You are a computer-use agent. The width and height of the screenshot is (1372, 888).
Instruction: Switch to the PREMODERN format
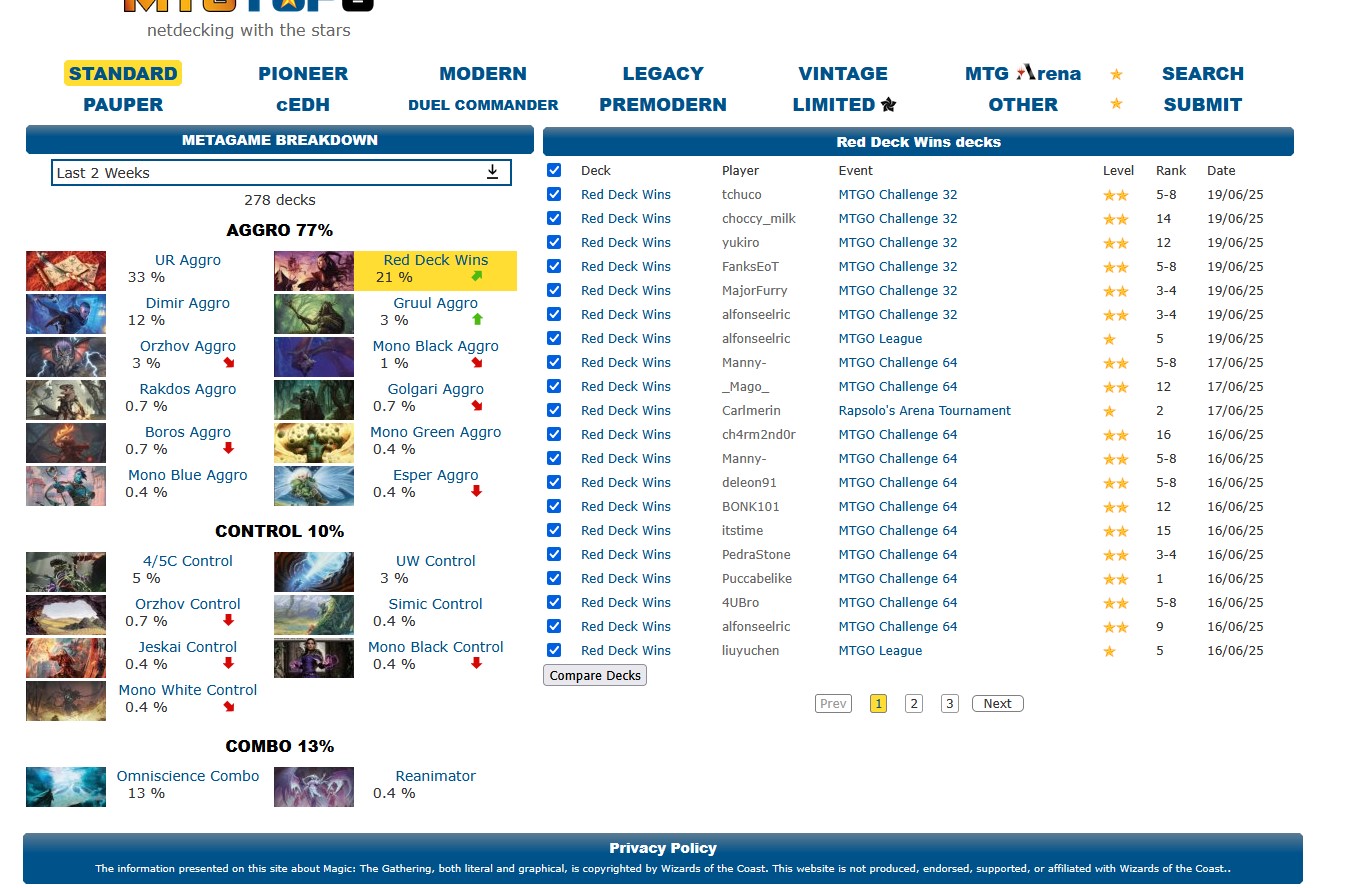pos(663,104)
